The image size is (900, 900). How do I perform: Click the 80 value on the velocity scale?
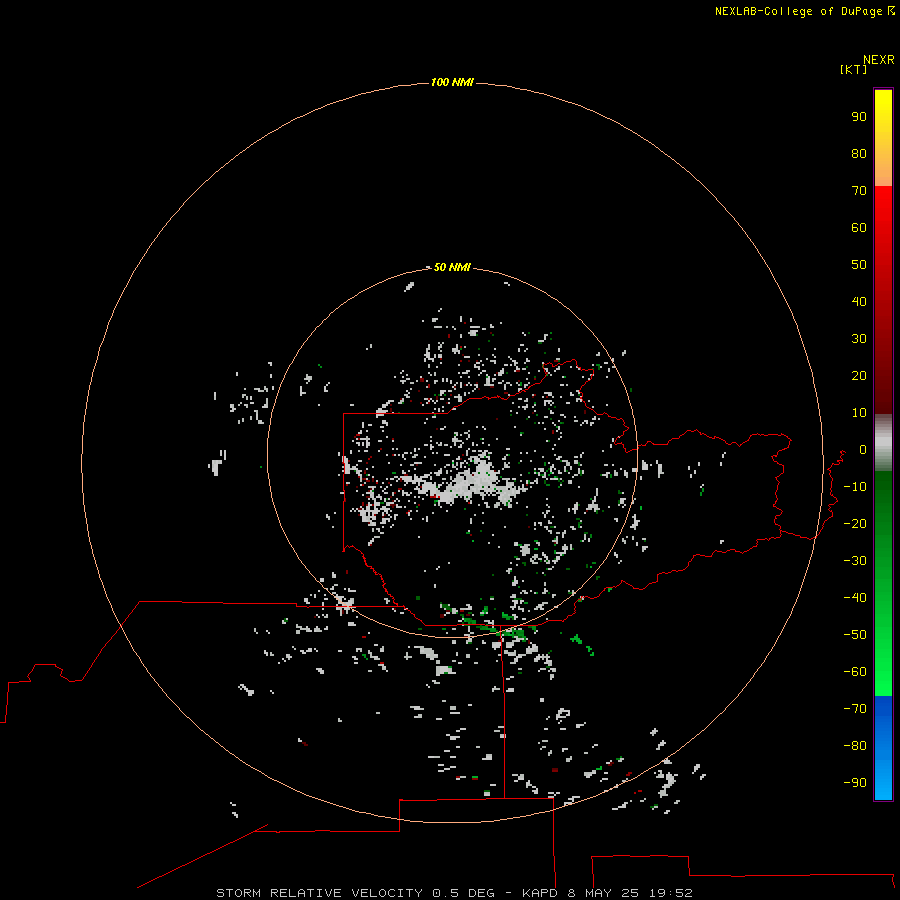click(859, 154)
